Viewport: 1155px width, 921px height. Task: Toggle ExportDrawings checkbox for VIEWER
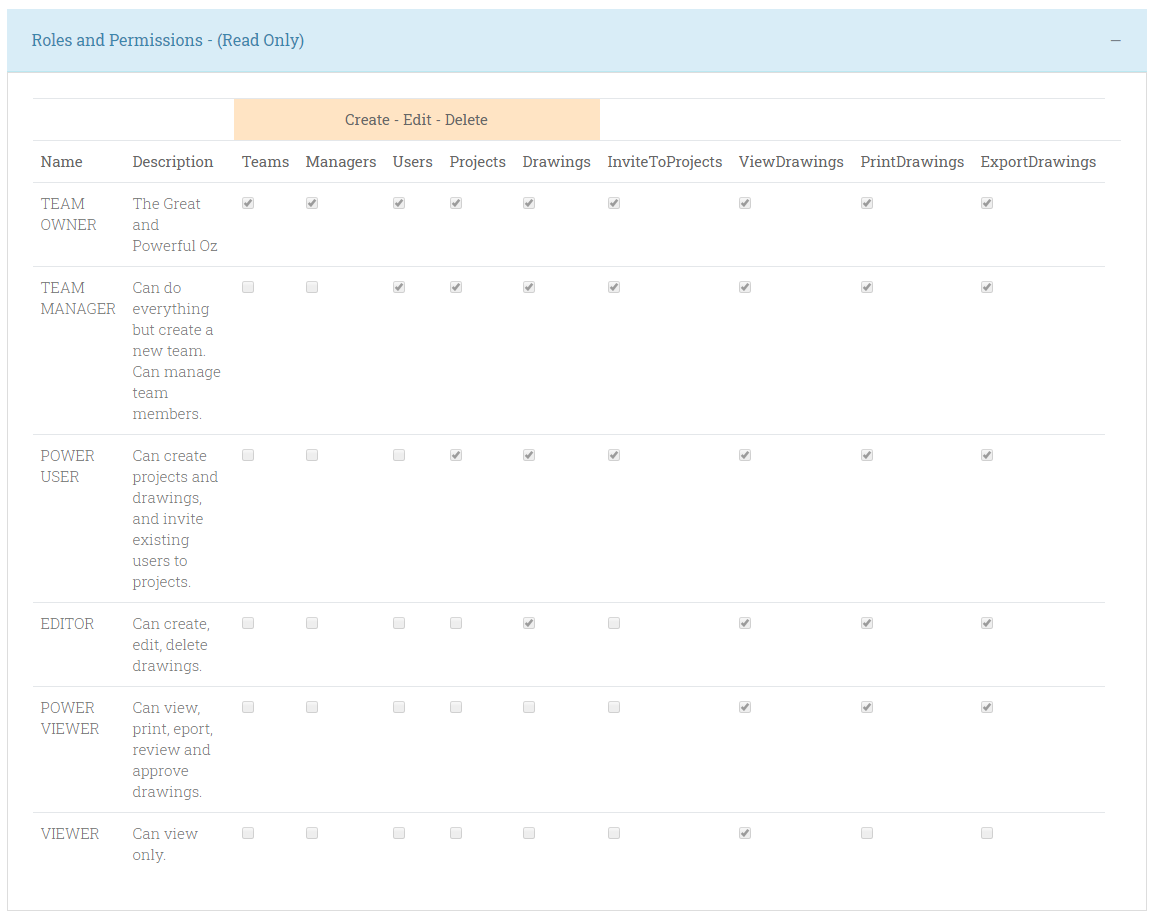click(x=987, y=833)
